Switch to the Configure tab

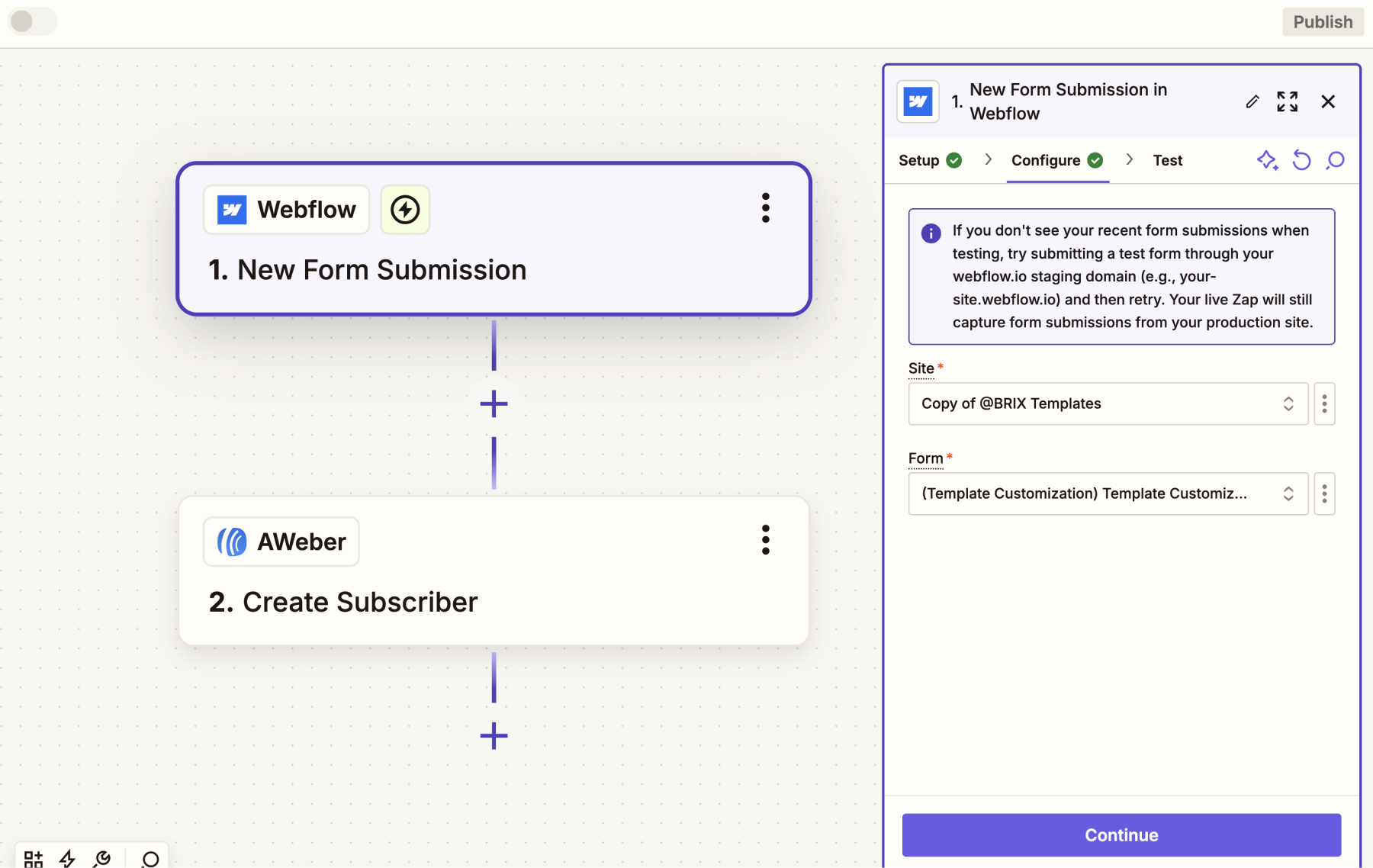[x=1056, y=160]
